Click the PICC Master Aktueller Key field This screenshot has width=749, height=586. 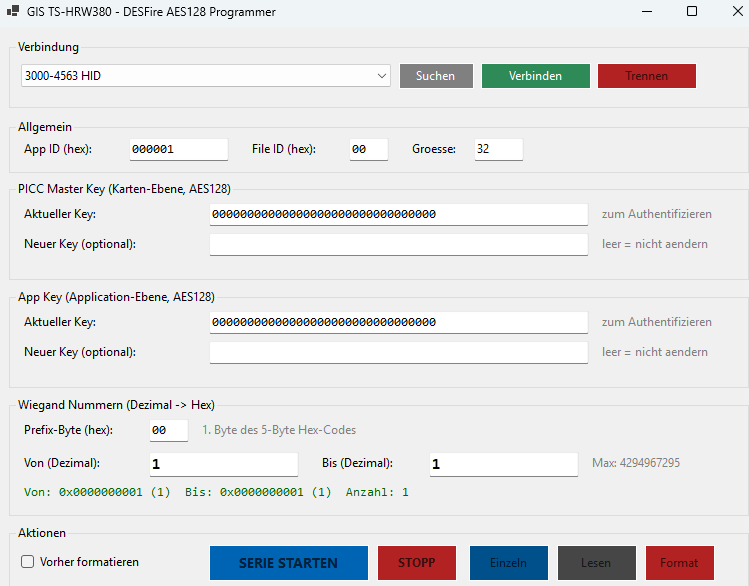(x=398, y=214)
